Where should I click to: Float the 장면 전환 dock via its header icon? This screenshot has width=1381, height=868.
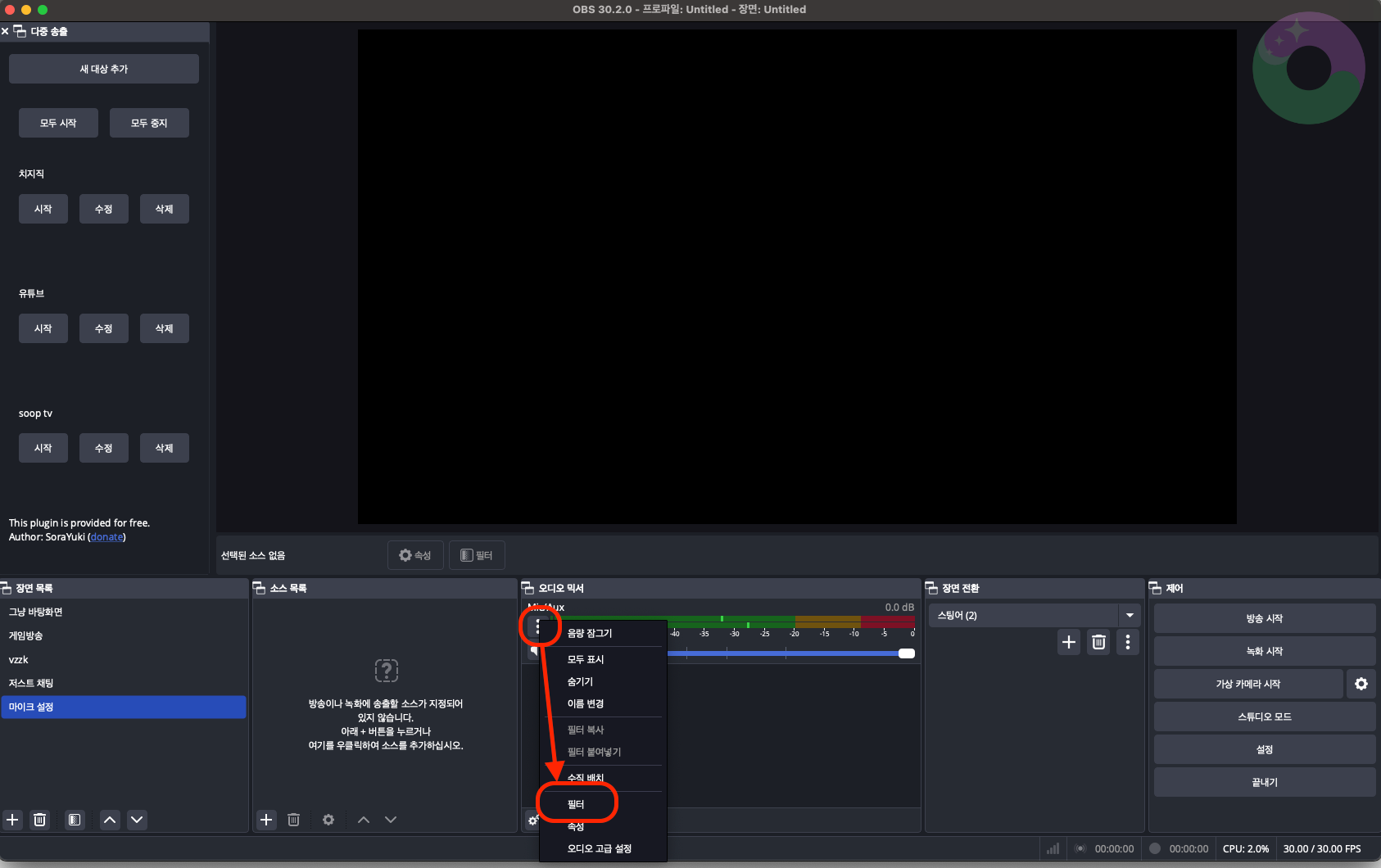pos(931,588)
